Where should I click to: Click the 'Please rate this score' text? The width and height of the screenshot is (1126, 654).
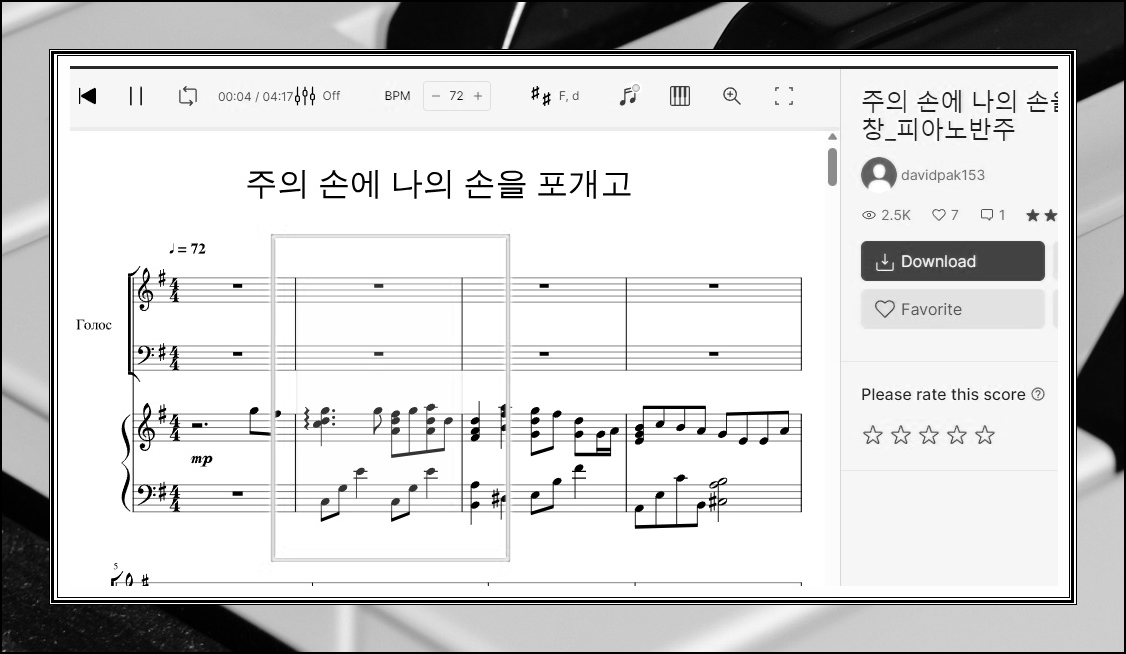click(x=943, y=394)
